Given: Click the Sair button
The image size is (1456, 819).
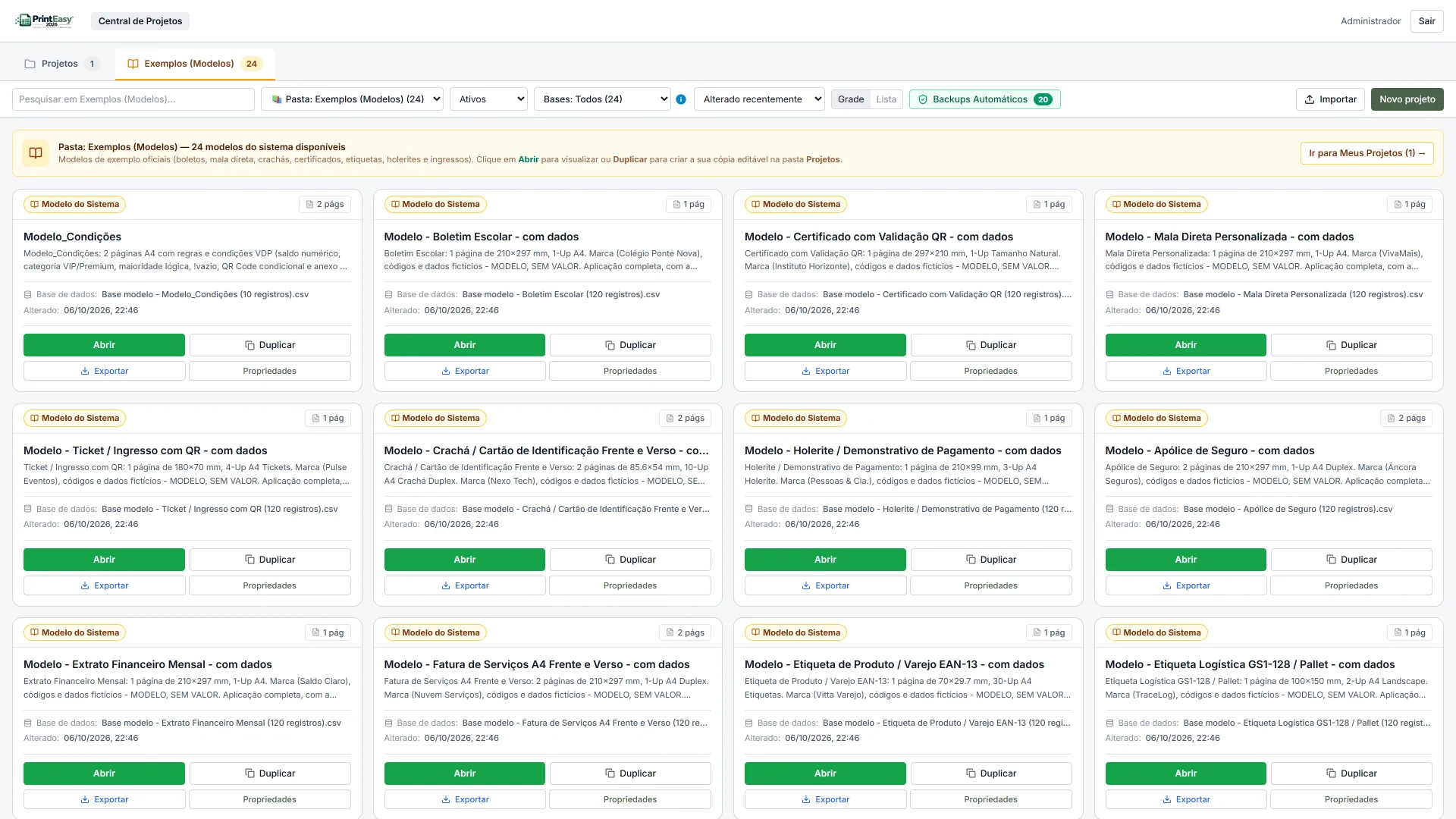Looking at the screenshot, I should (1426, 21).
